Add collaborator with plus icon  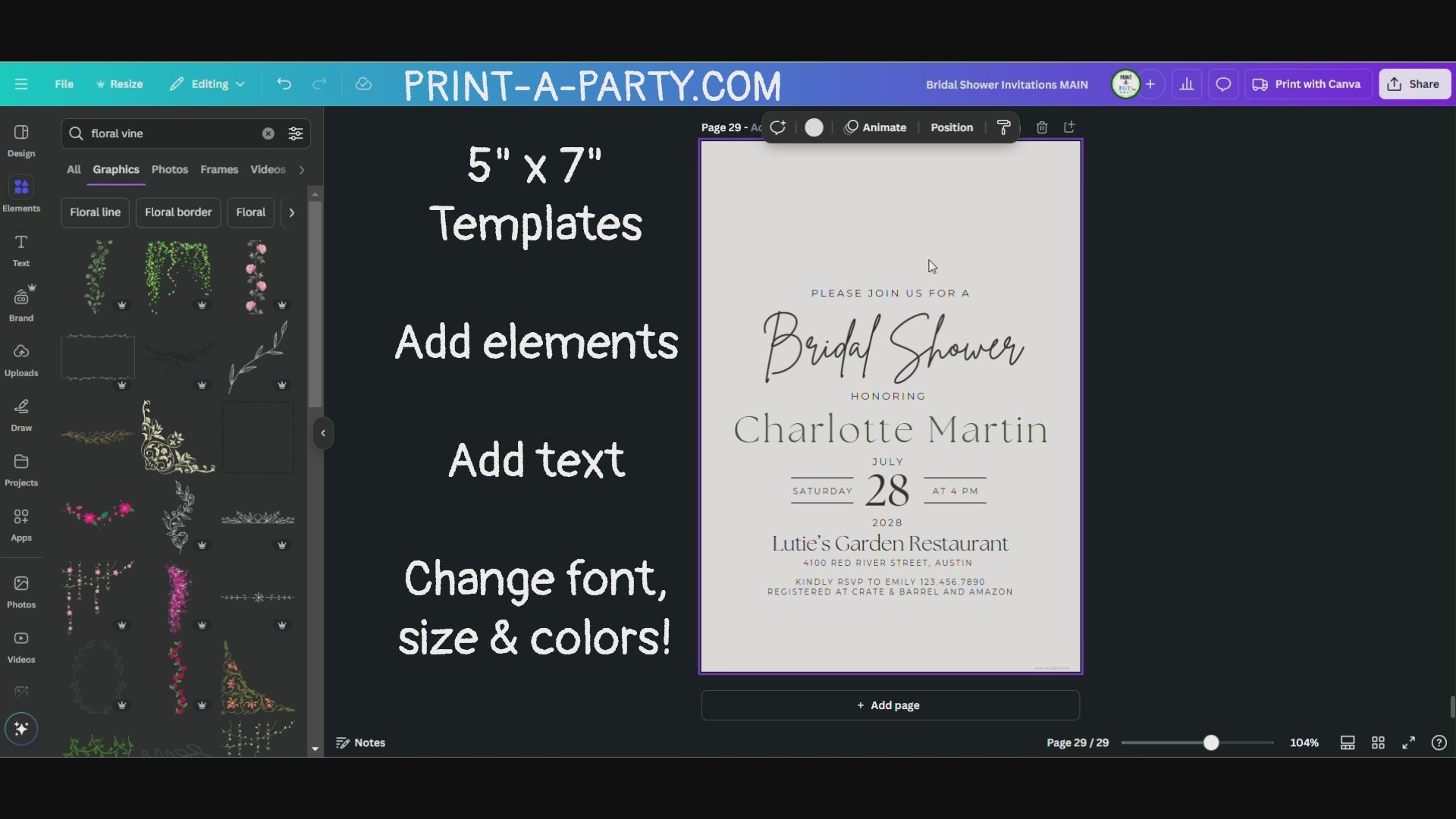click(x=1150, y=84)
